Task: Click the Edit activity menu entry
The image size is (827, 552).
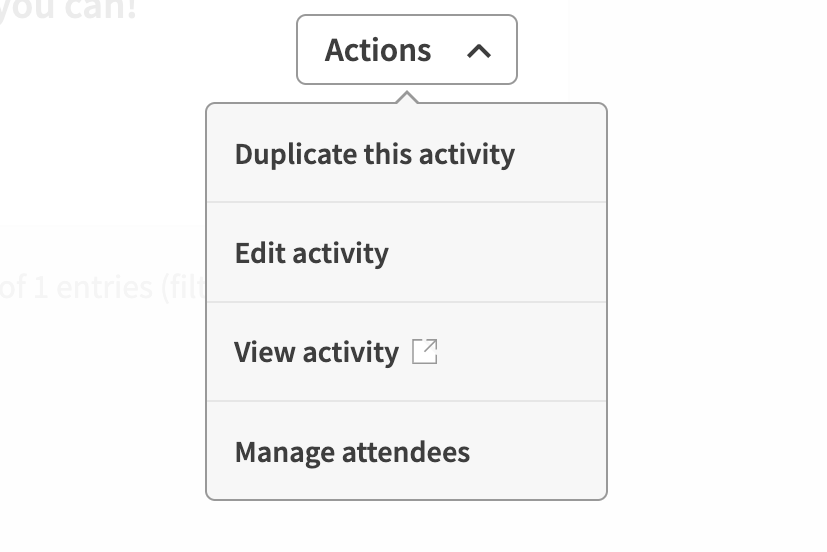Action: 311,253
